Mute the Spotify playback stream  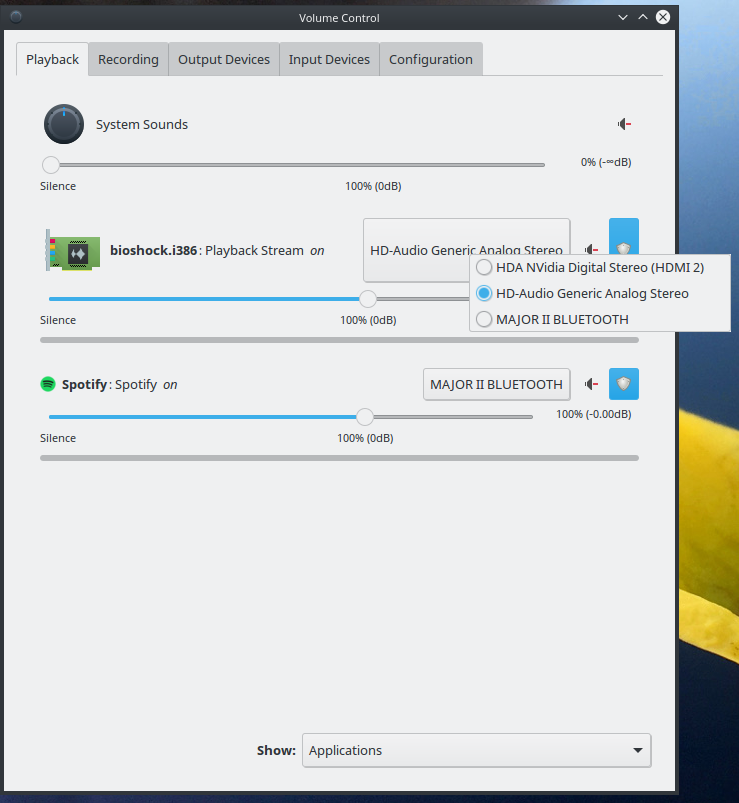tap(592, 384)
